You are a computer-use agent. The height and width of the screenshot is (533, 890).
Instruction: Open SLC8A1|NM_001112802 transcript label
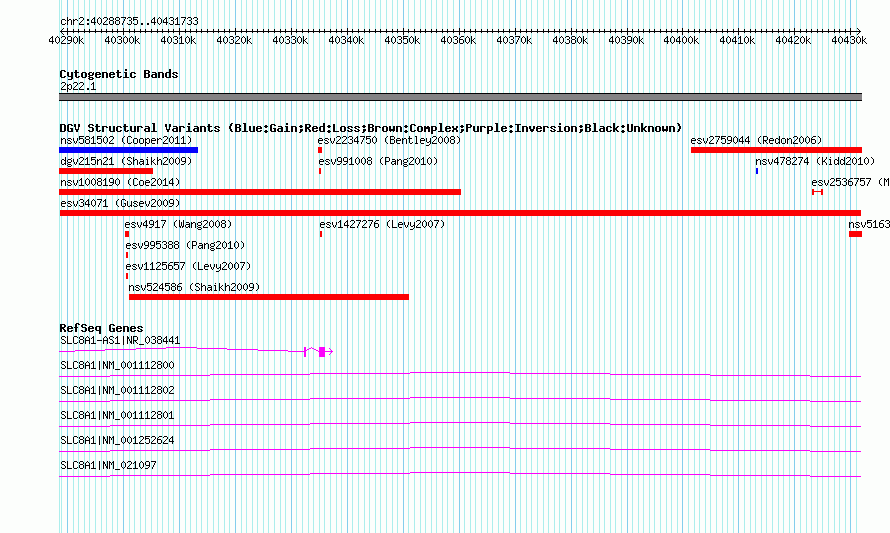tap(117, 391)
